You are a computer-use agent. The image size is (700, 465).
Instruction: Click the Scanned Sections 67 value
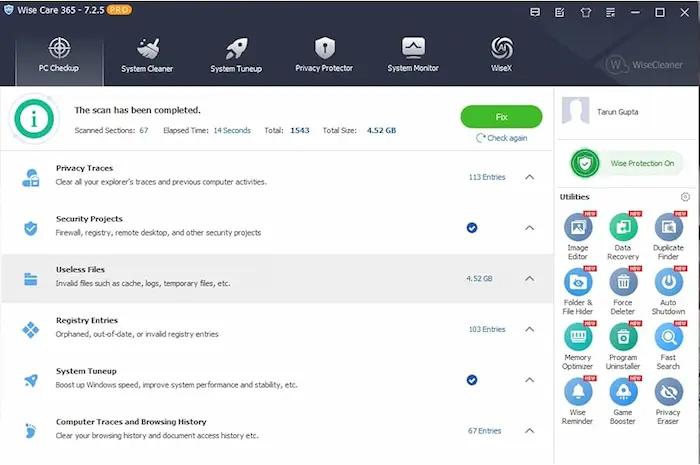click(x=144, y=130)
